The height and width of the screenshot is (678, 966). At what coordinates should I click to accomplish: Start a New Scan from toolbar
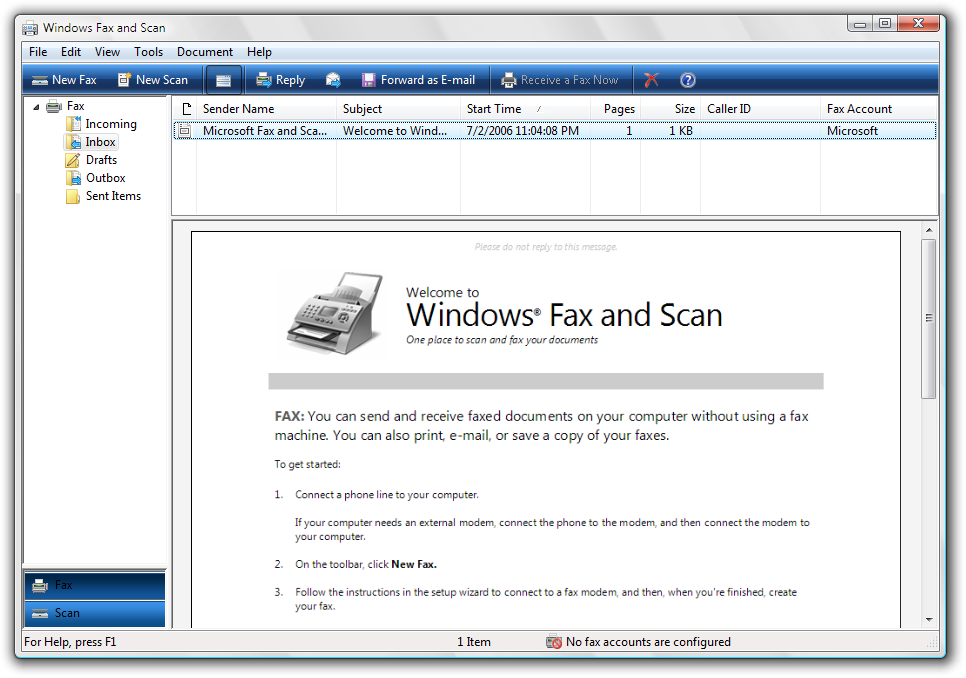tap(153, 80)
